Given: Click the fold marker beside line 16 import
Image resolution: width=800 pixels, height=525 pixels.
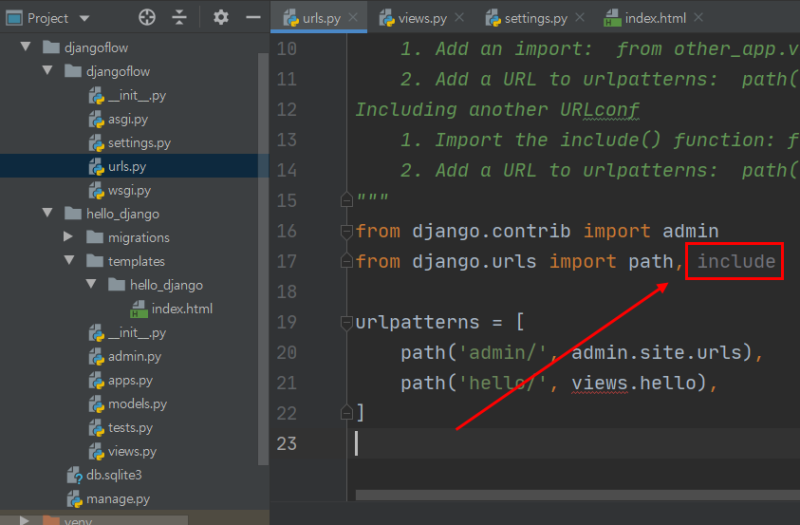Looking at the screenshot, I should [348, 232].
